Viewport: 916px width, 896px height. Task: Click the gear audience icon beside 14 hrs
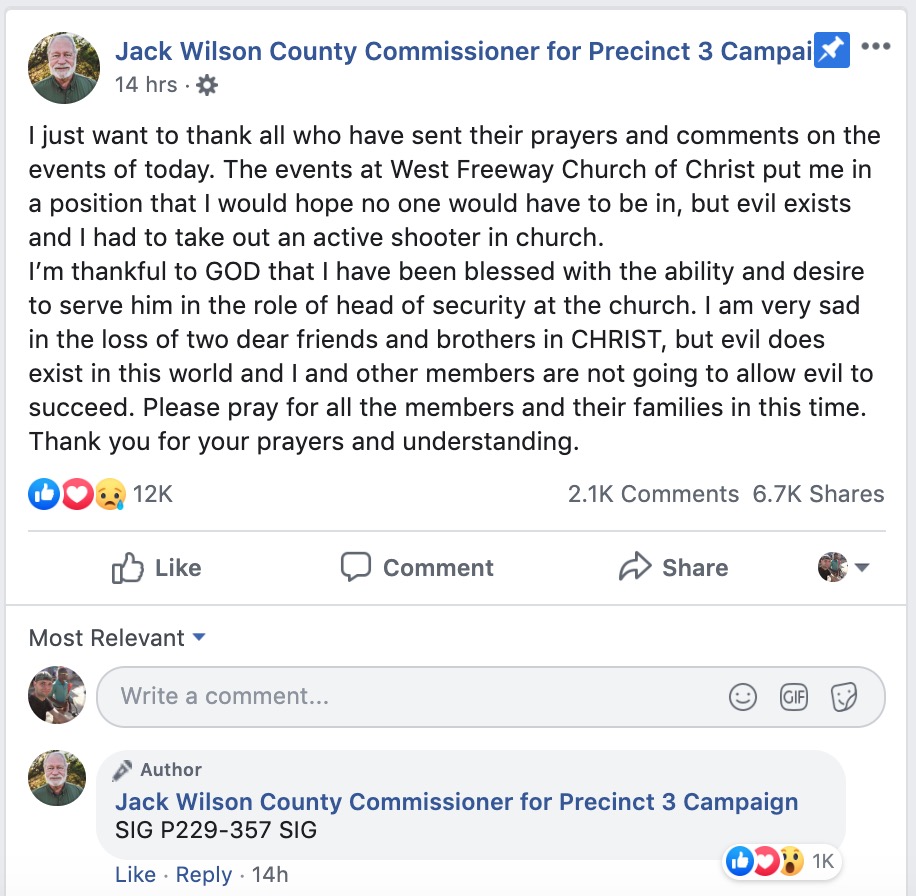click(207, 85)
